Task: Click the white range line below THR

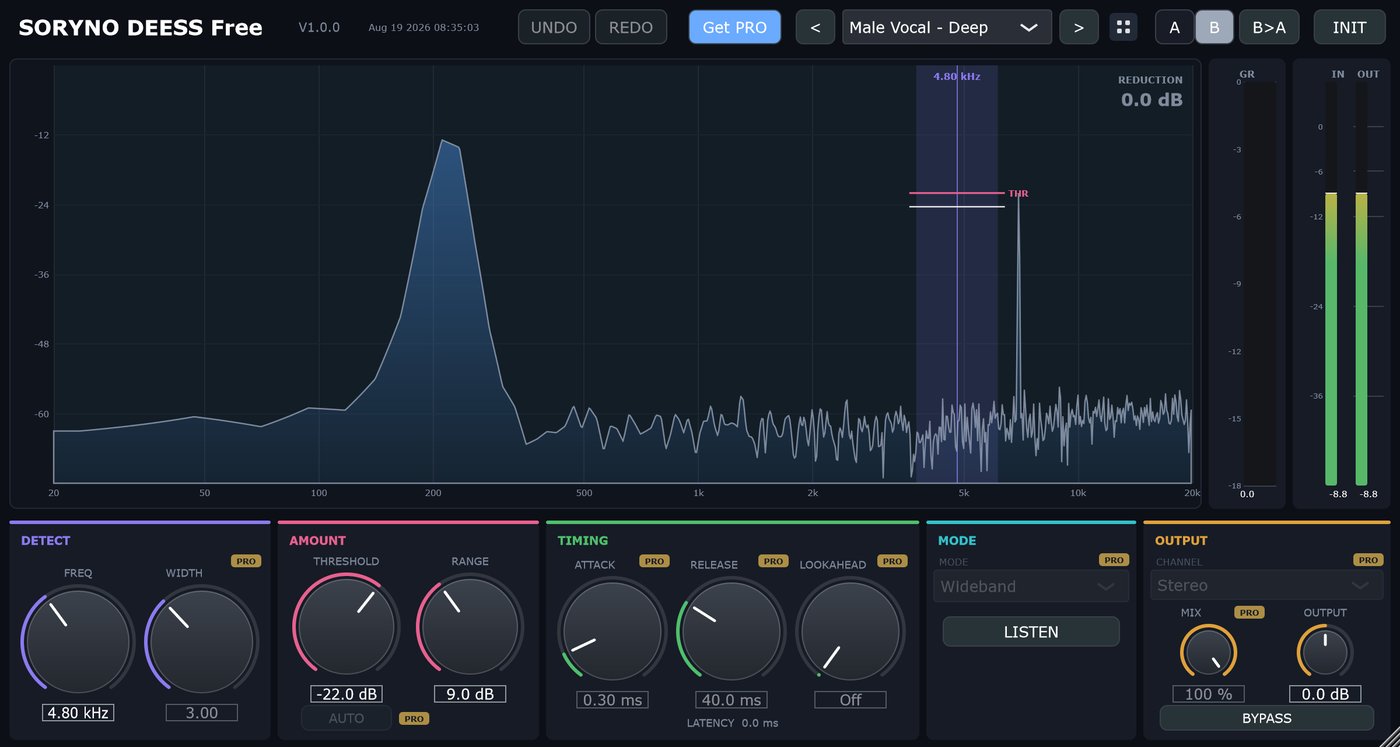Action: 956,207
